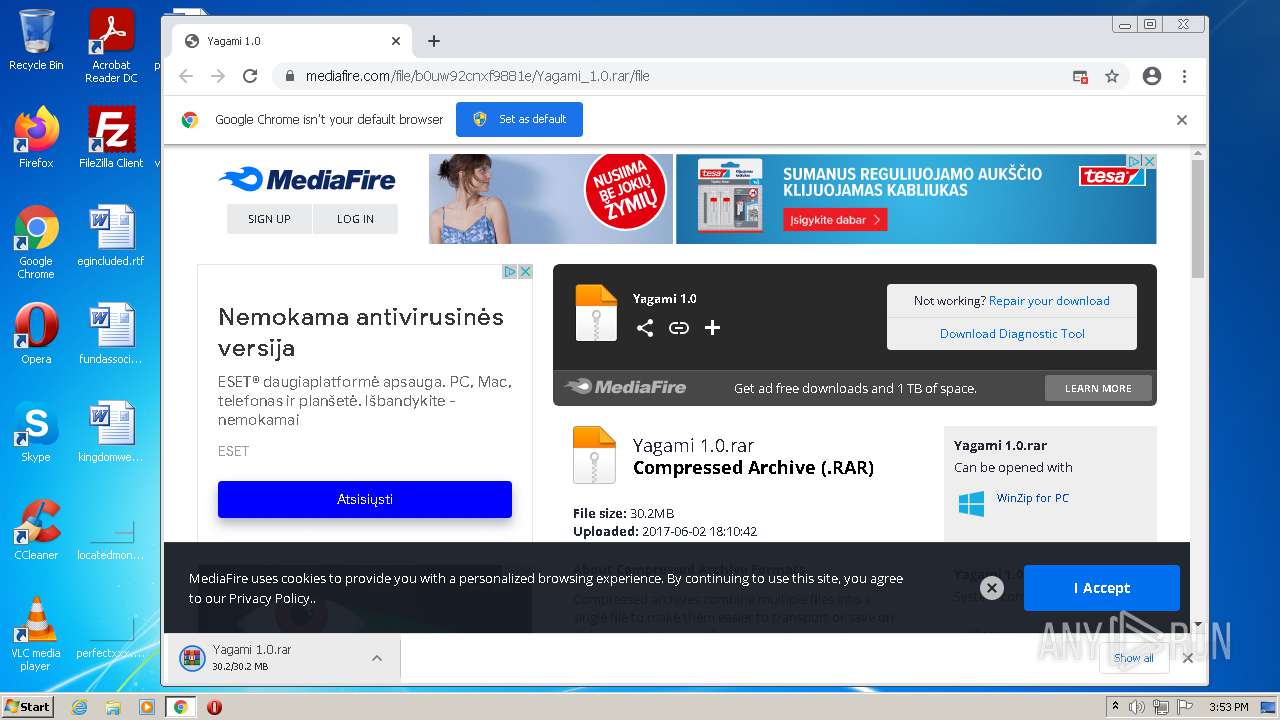Select the Google Chrome desktop icon
This screenshot has width=1280, height=720.
point(36,243)
